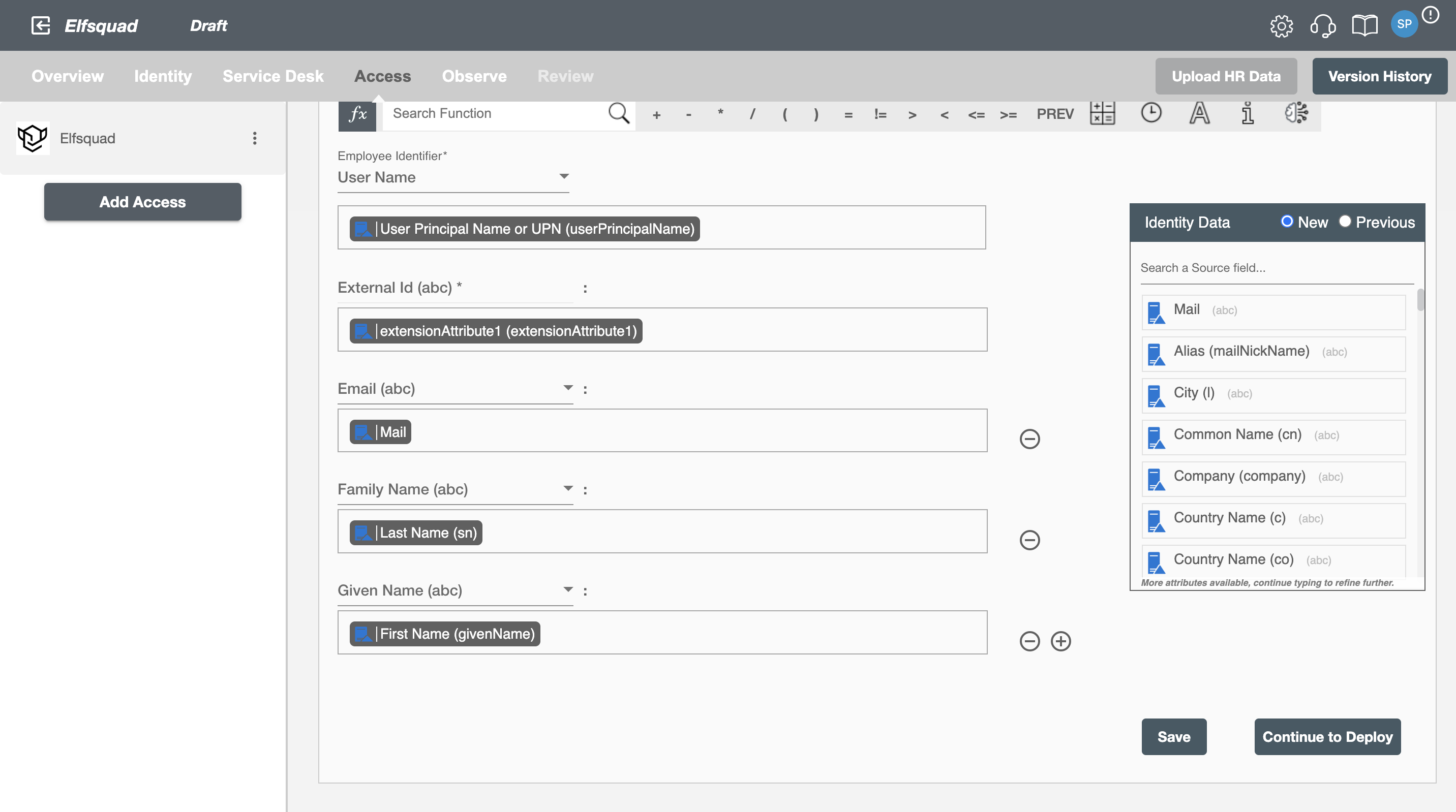Open the AI brain functions icon
This screenshot has height=812, width=1456.
[x=1296, y=112]
